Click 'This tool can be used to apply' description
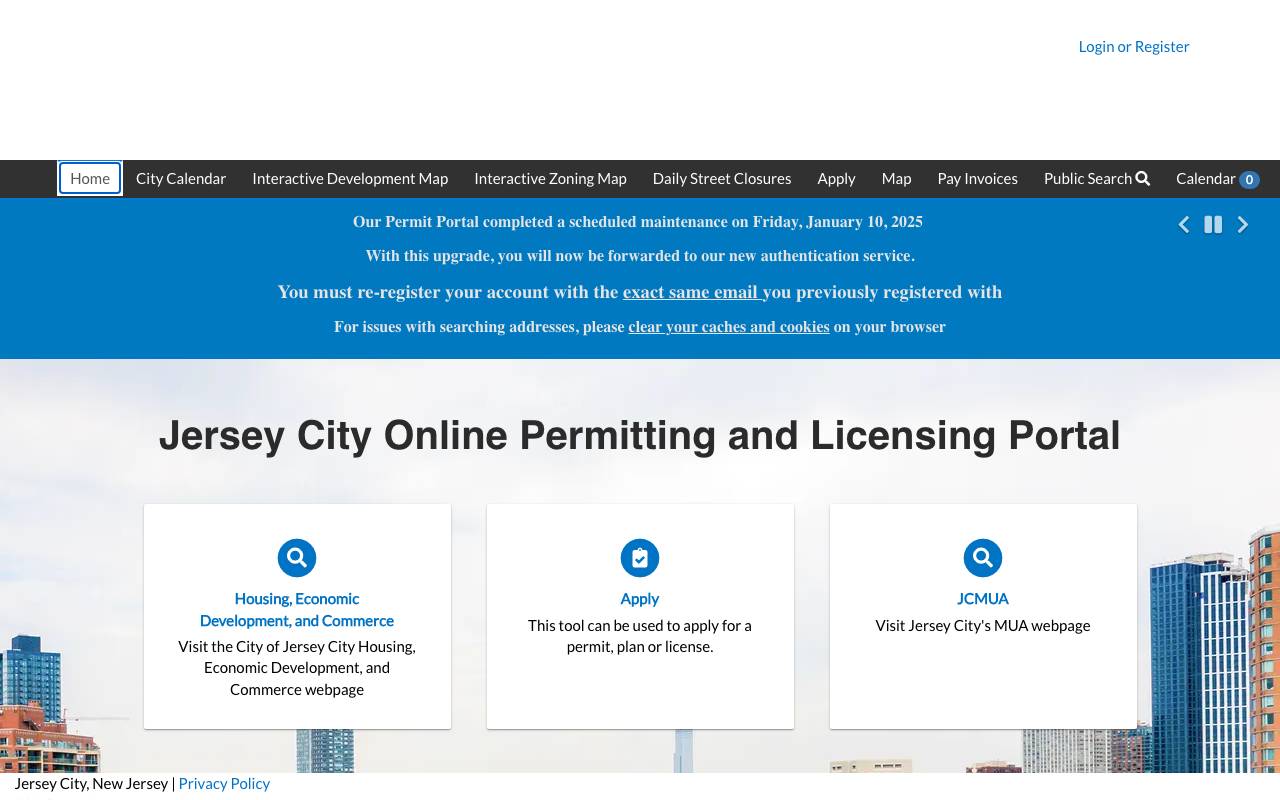This screenshot has width=1280, height=800. coord(640,636)
